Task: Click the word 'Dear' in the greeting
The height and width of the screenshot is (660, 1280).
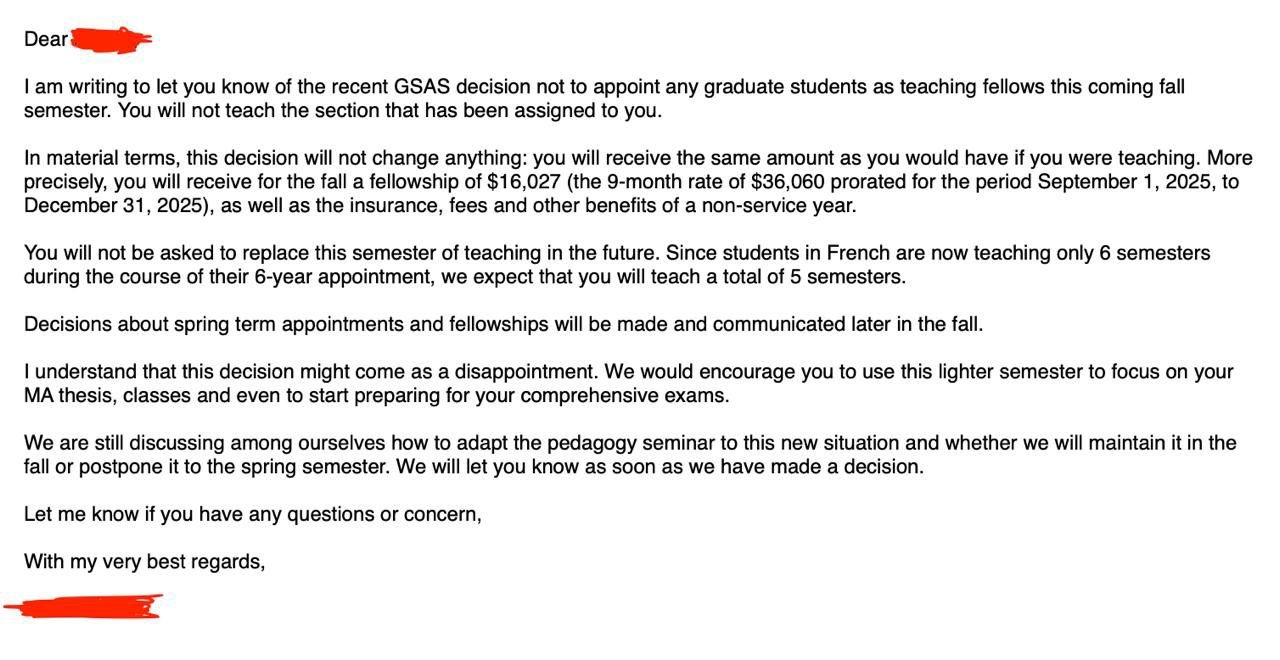Action: pyautogui.click(x=45, y=40)
